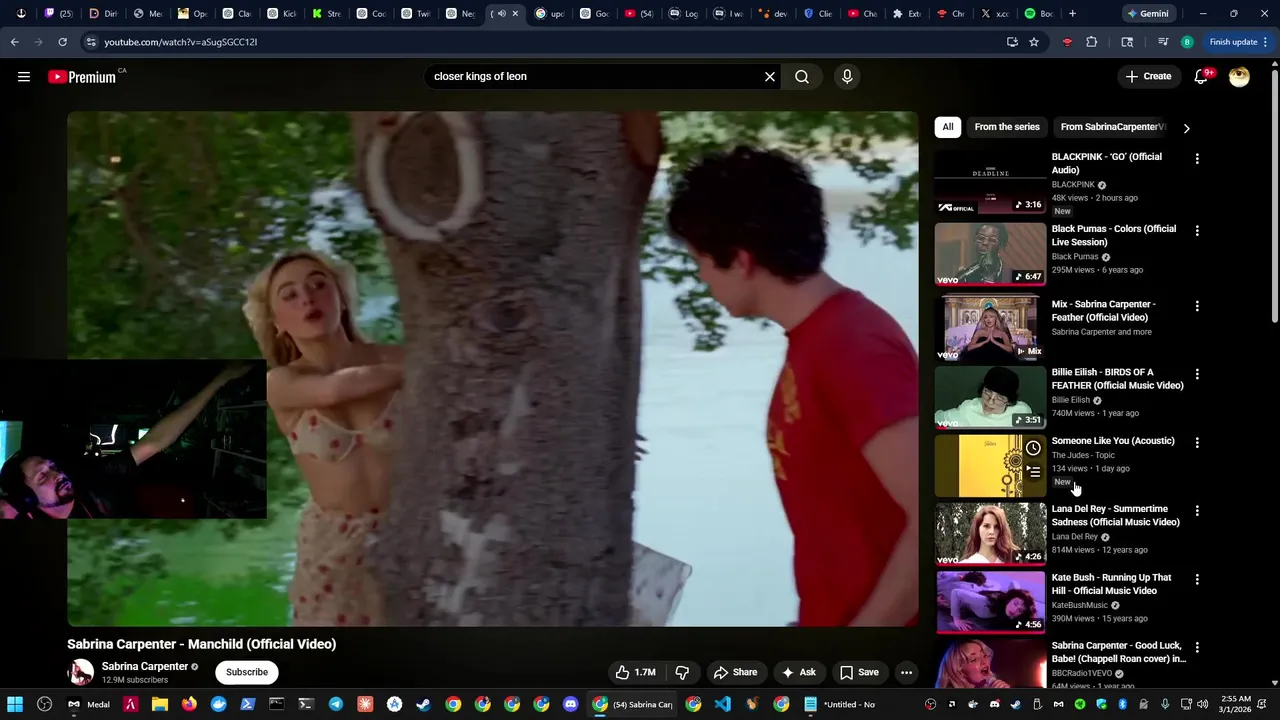Open options for Someone Like You video
The image size is (1280, 720).
[1197, 442]
